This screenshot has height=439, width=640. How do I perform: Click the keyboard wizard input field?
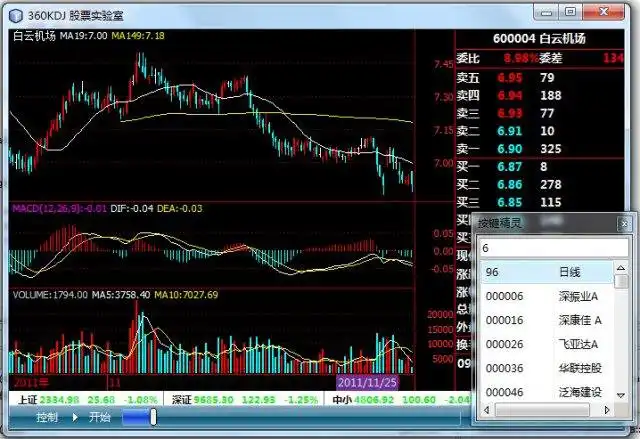554,248
